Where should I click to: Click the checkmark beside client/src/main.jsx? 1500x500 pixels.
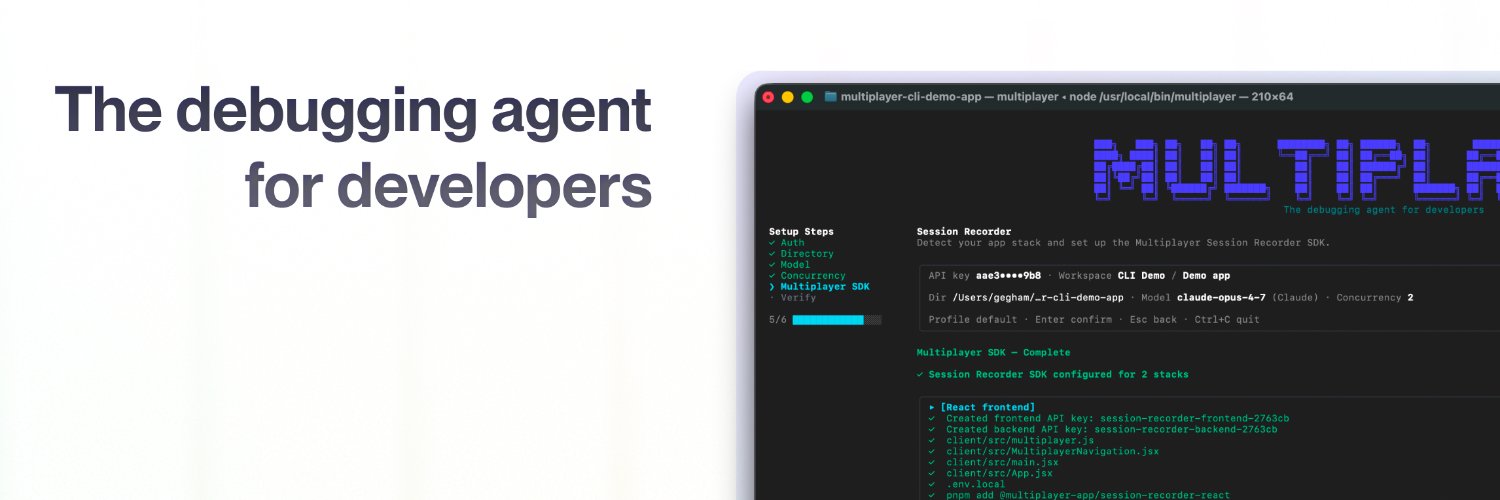[932, 462]
